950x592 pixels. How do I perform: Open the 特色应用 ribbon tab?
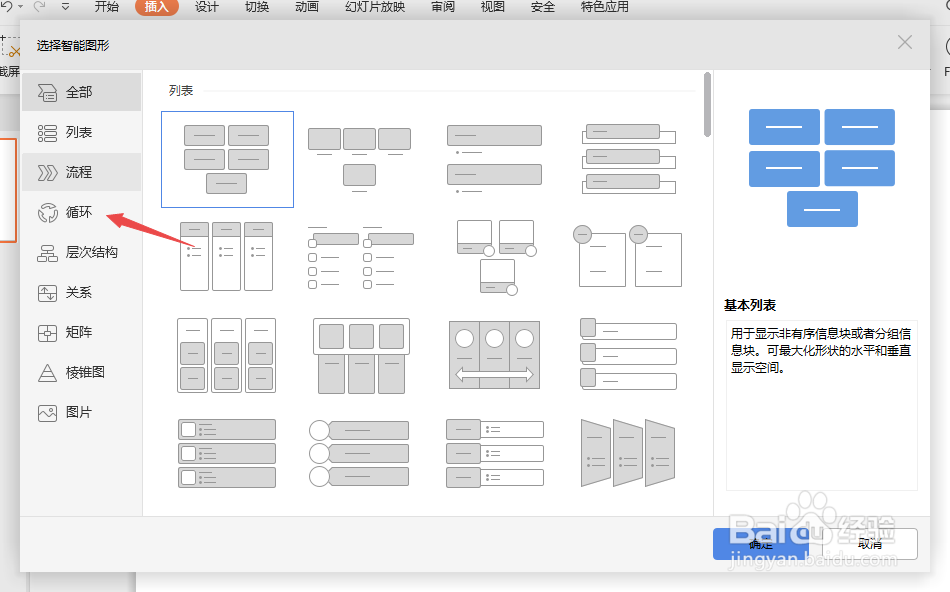[605, 7]
